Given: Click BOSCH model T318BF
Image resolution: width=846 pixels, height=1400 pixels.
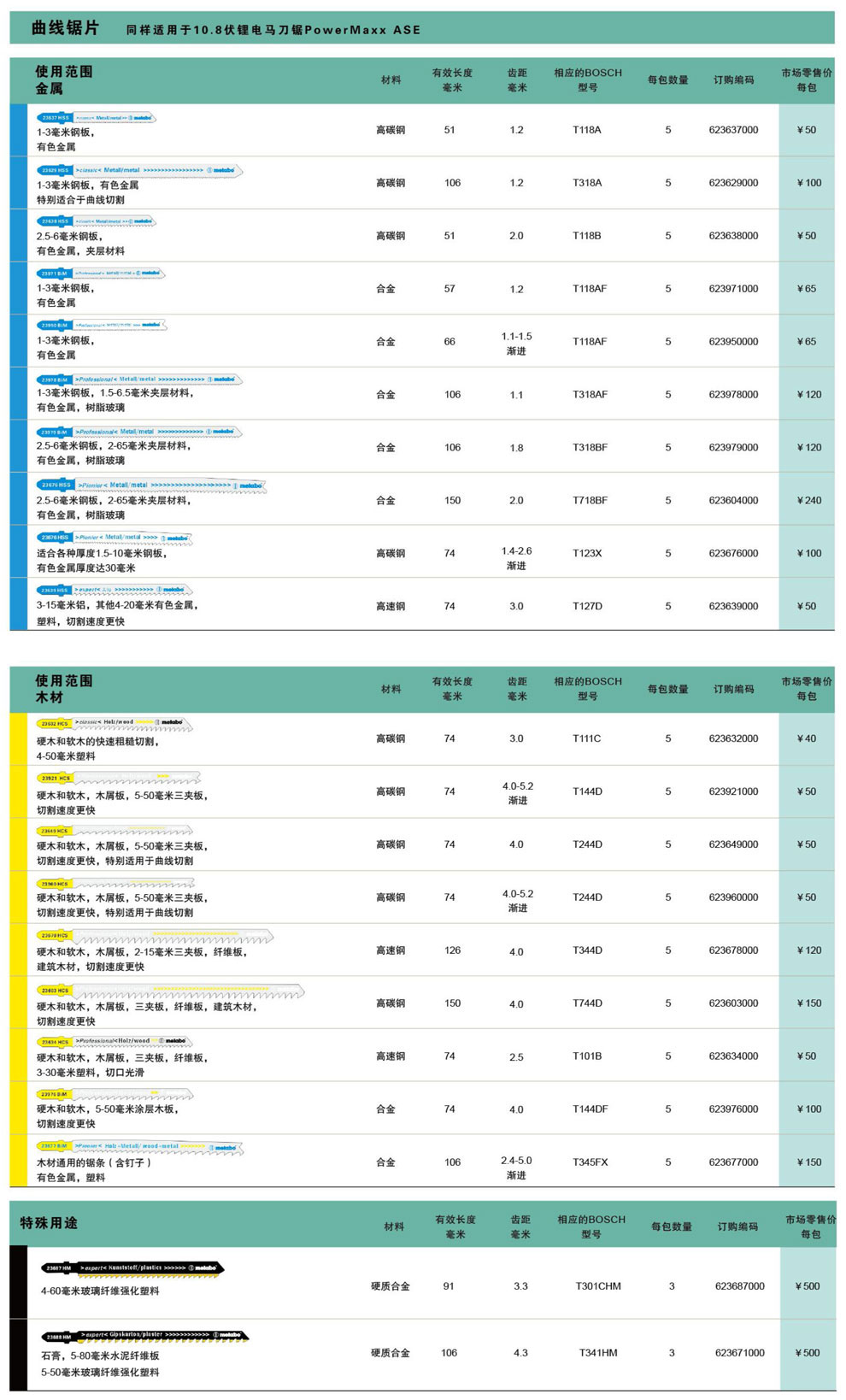Looking at the screenshot, I should pyautogui.click(x=590, y=448).
